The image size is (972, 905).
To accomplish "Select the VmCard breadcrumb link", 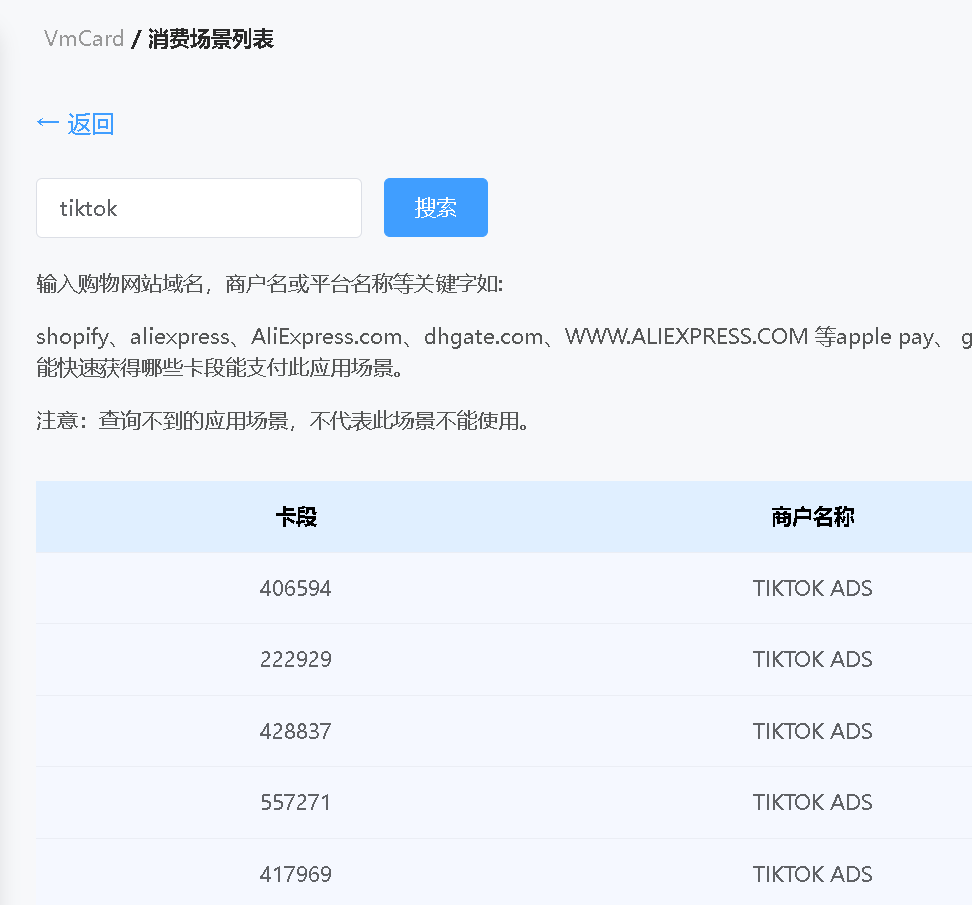I will point(83,39).
